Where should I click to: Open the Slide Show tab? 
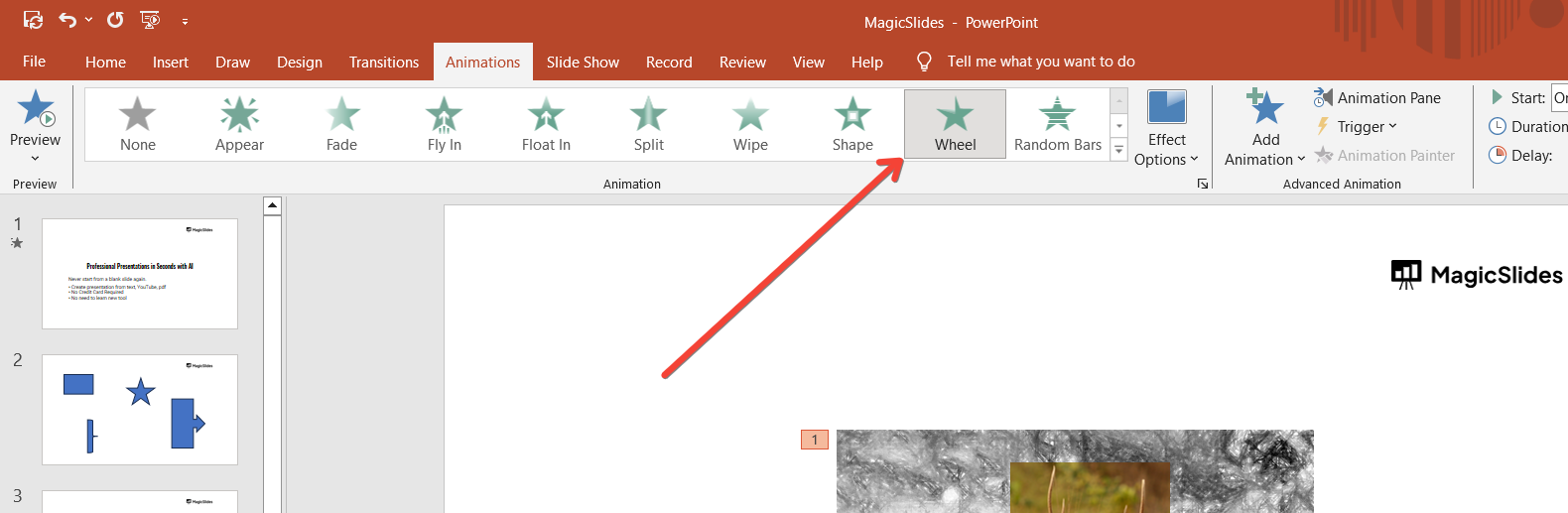pyautogui.click(x=583, y=62)
